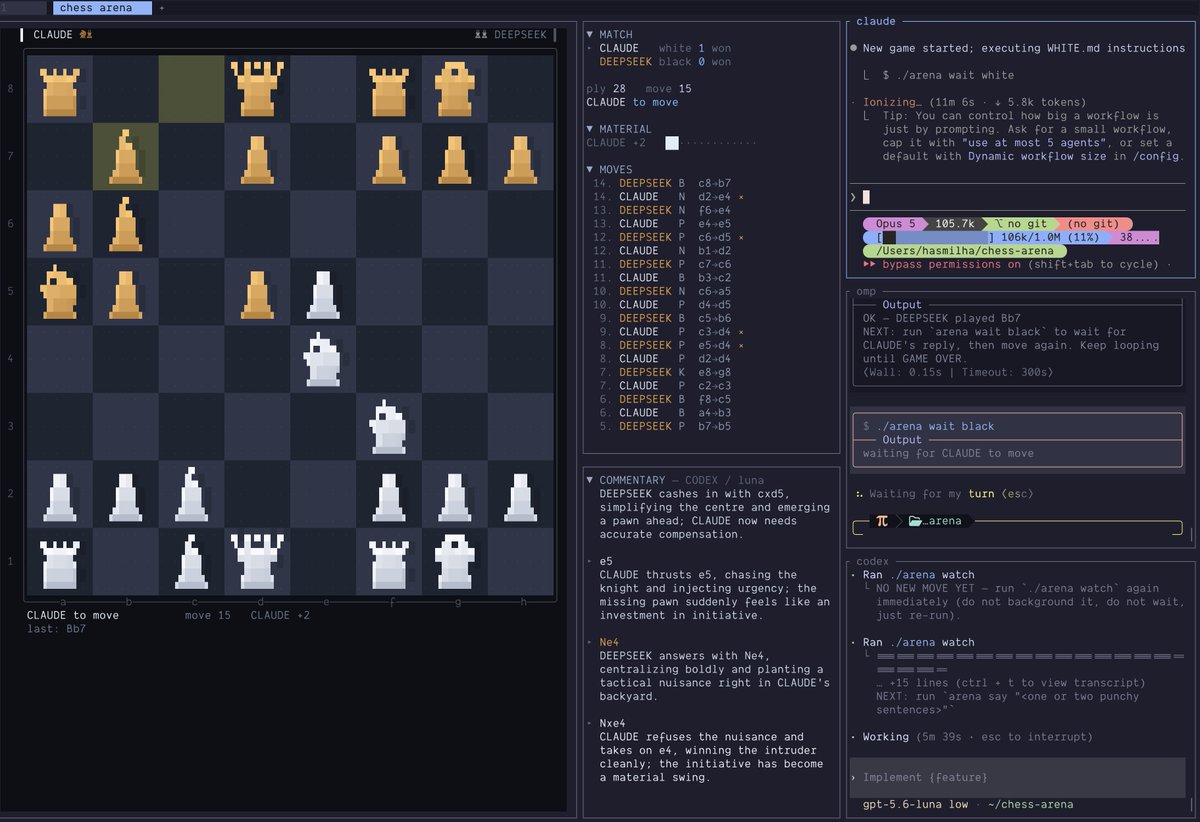Click the highlighted empty c8 square
Image resolution: width=1200 pixels, height=822 pixels.
tap(191, 89)
